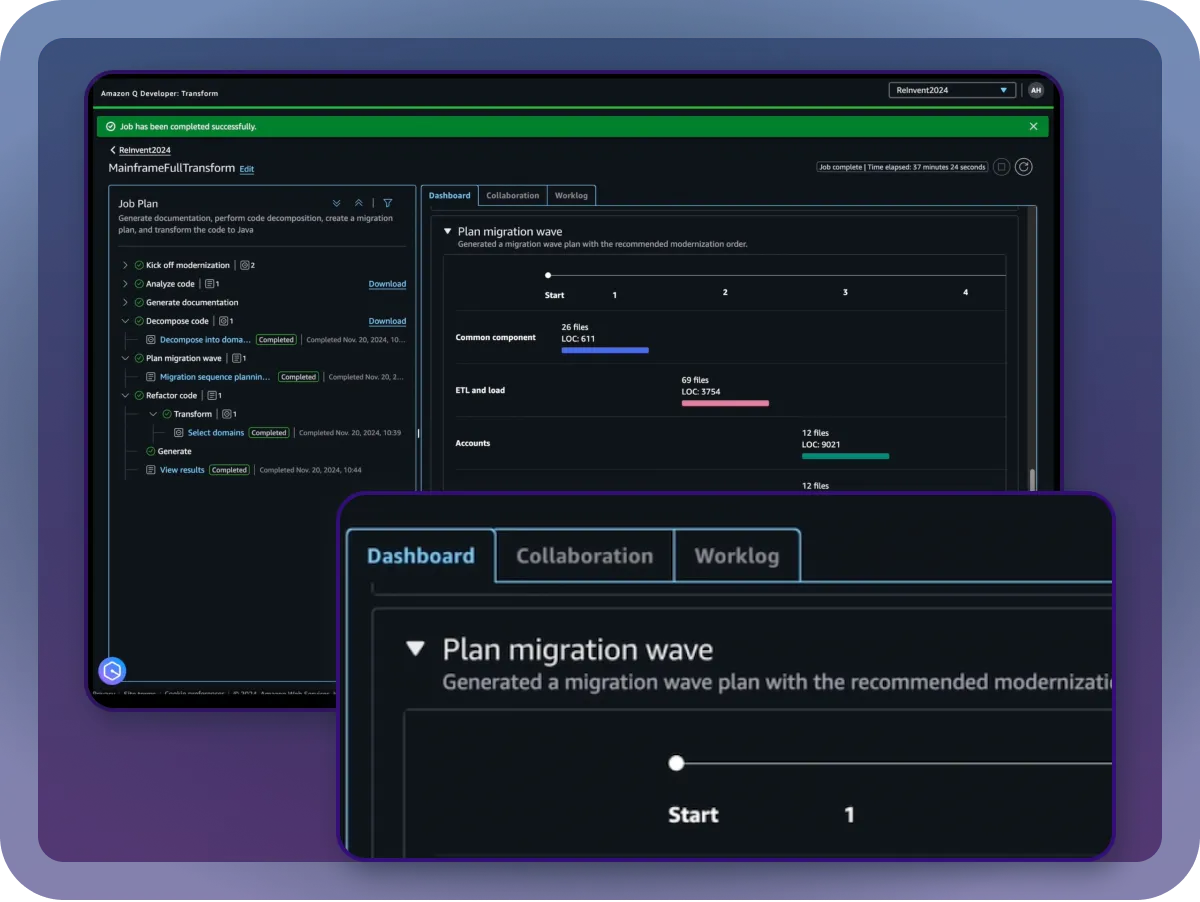This screenshot has width=1200, height=902.
Task: Click the back arrow beside ReInvent2024 breadcrumb
Action: pos(112,149)
